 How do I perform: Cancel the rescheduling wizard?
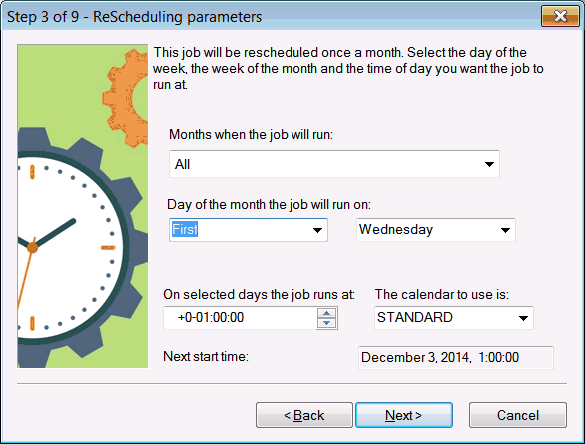click(x=518, y=415)
